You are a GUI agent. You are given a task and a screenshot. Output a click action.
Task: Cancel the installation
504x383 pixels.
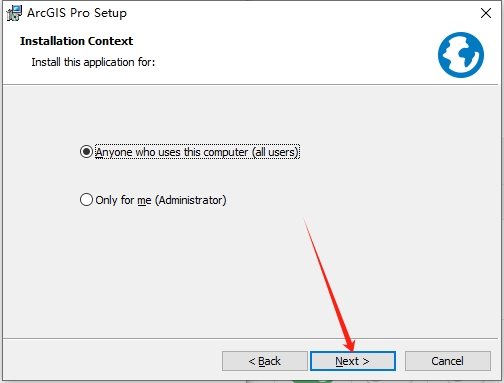click(x=448, y=361)
